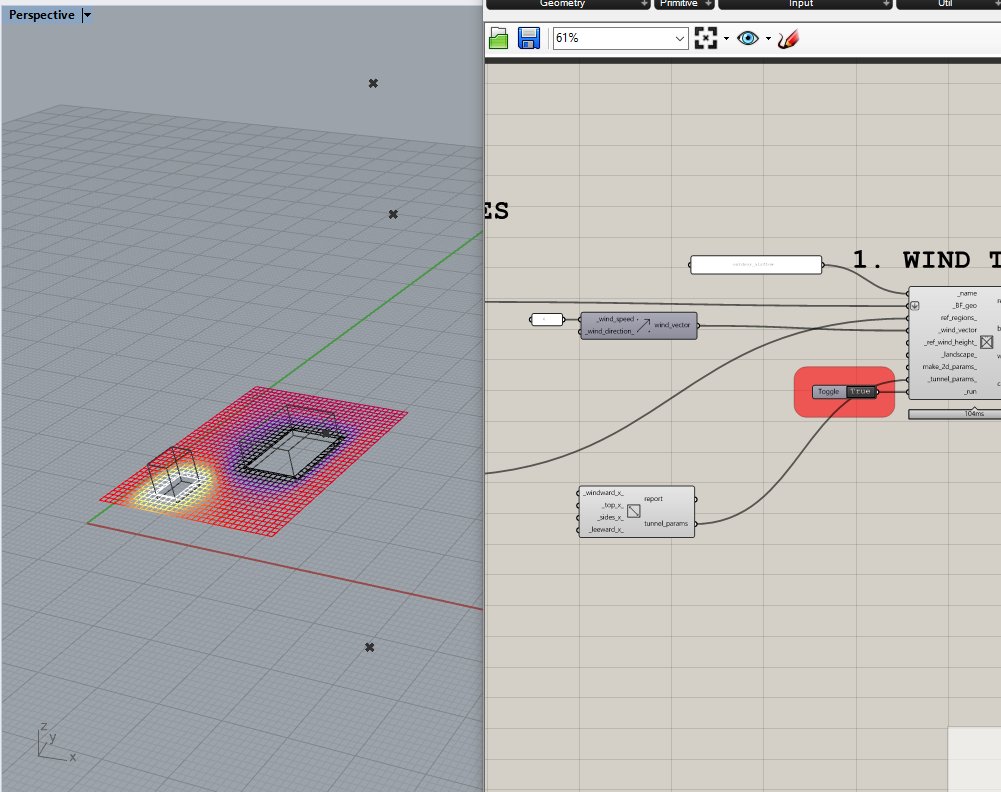This screenshot has height=792, width=1001.
Task: Select the name text panel above wind vector
Action: pyautogui.click(x=756, y=264)
